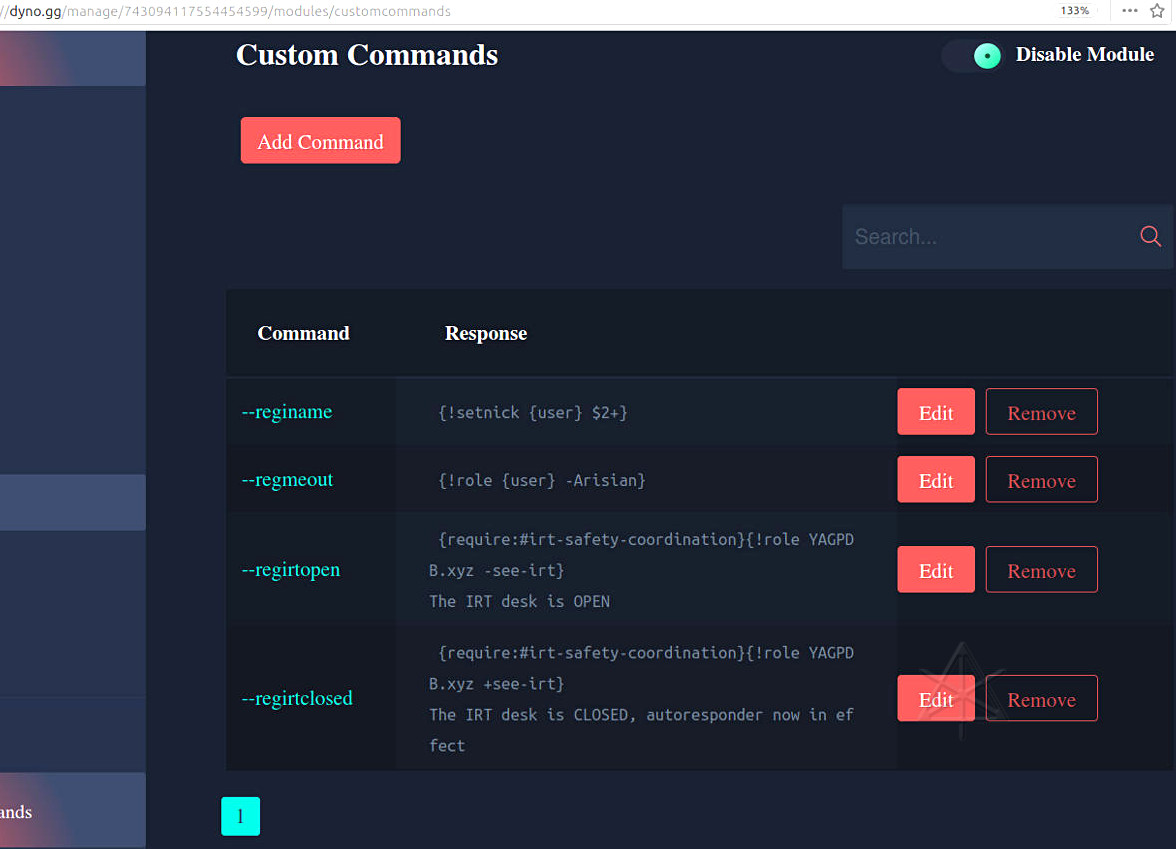Edit the --reginame command

[935, 412]
